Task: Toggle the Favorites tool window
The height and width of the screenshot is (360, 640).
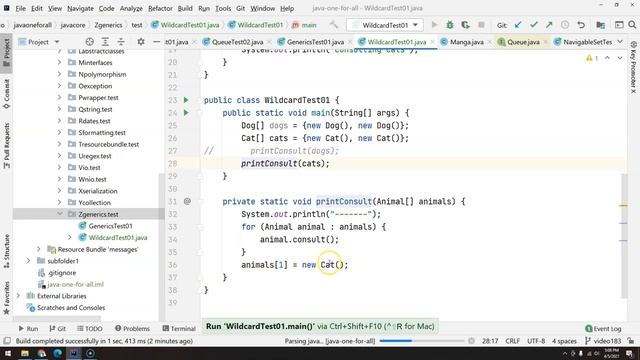Action: [x=7, y=298]
